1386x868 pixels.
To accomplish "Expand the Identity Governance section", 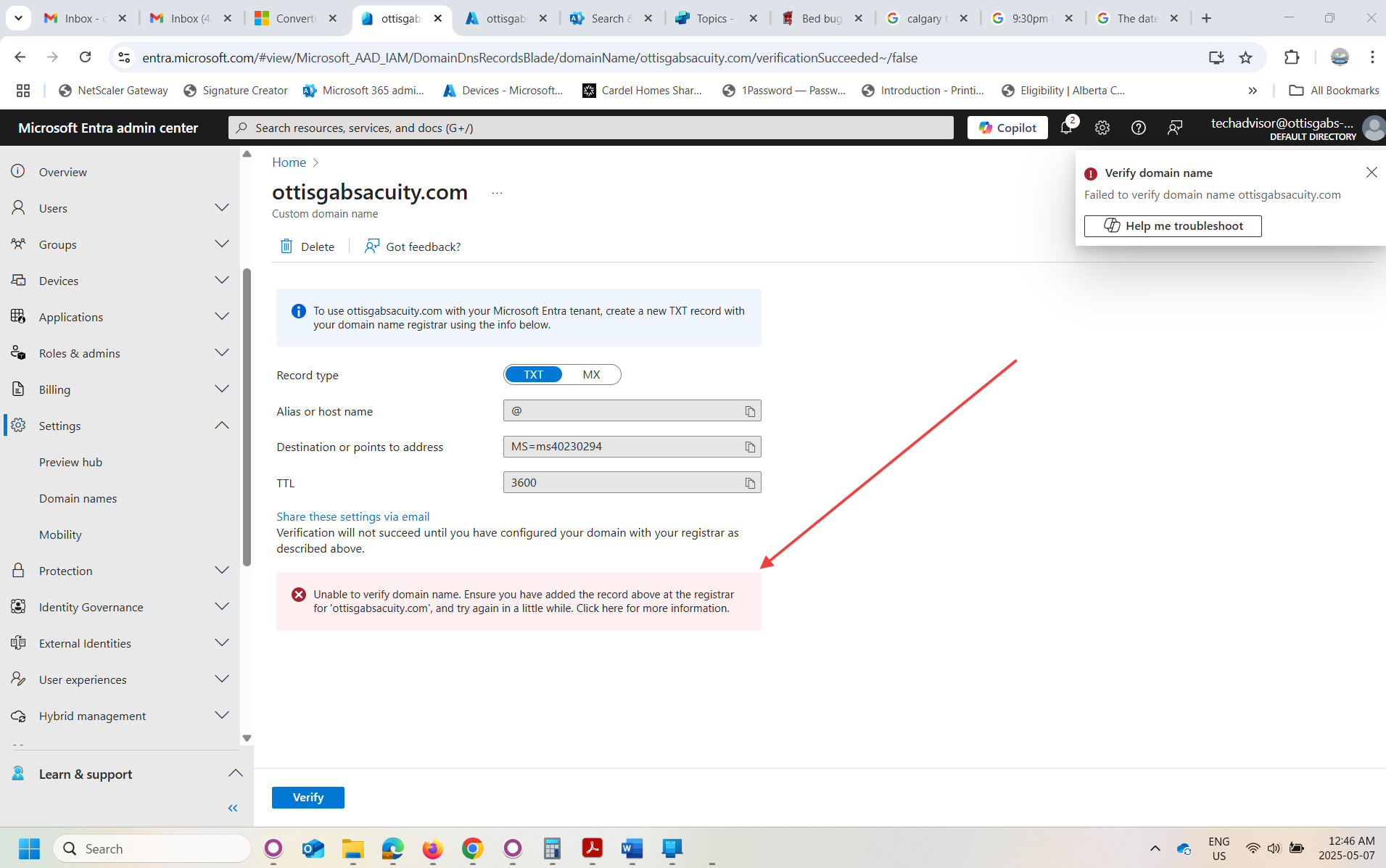I will (x=222, y=607).
